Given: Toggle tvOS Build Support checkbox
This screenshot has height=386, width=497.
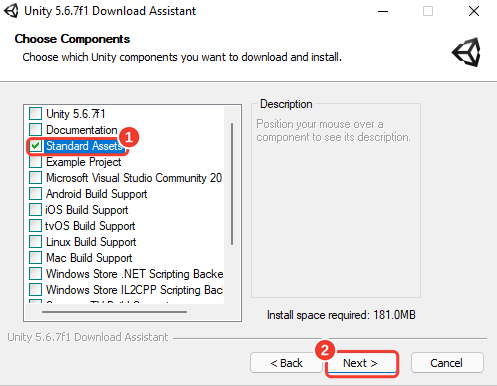Looking at the screenshot, I should tap(35, 226).
